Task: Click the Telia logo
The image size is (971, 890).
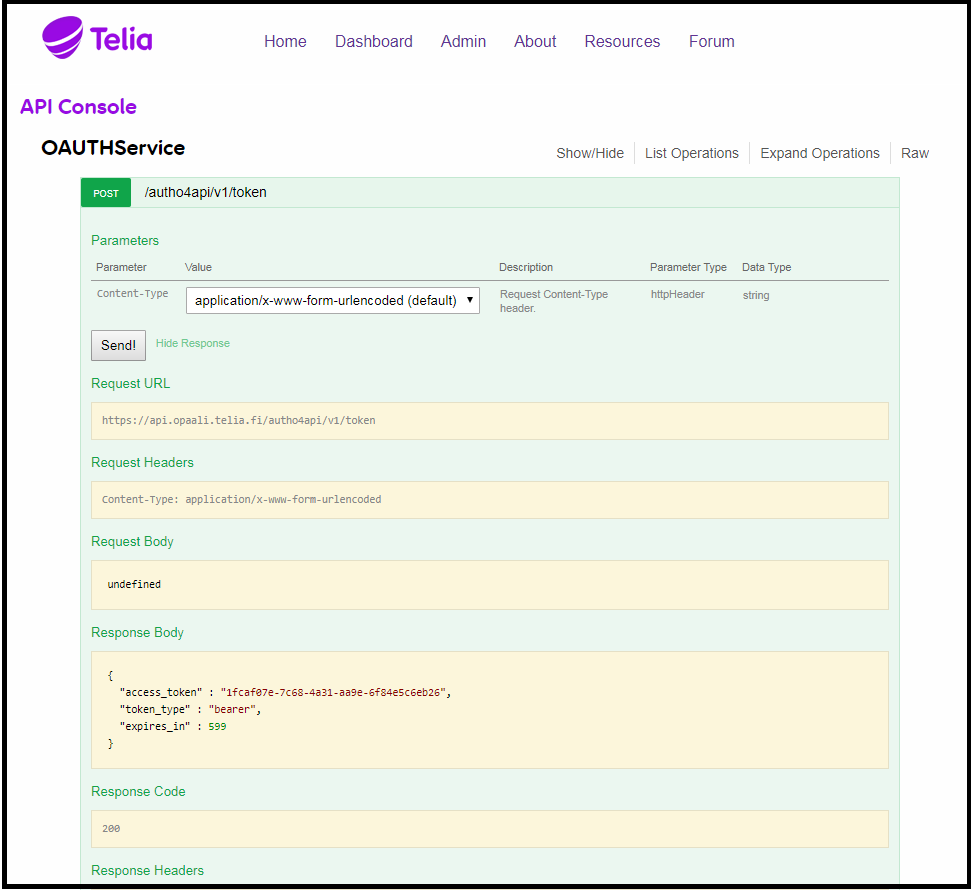Action: [x=97, y=38]
